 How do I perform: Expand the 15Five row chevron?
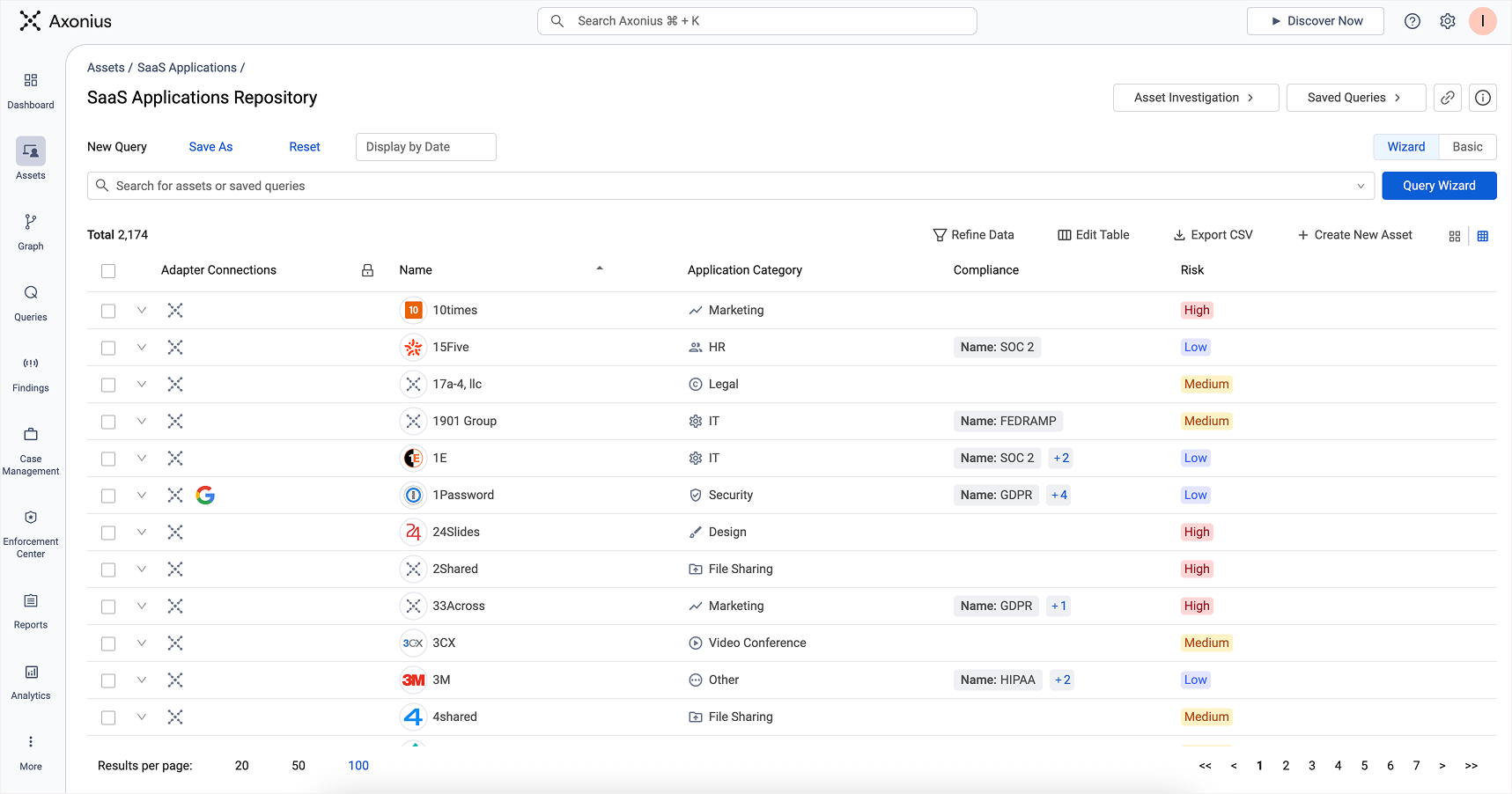pos(141,347)
